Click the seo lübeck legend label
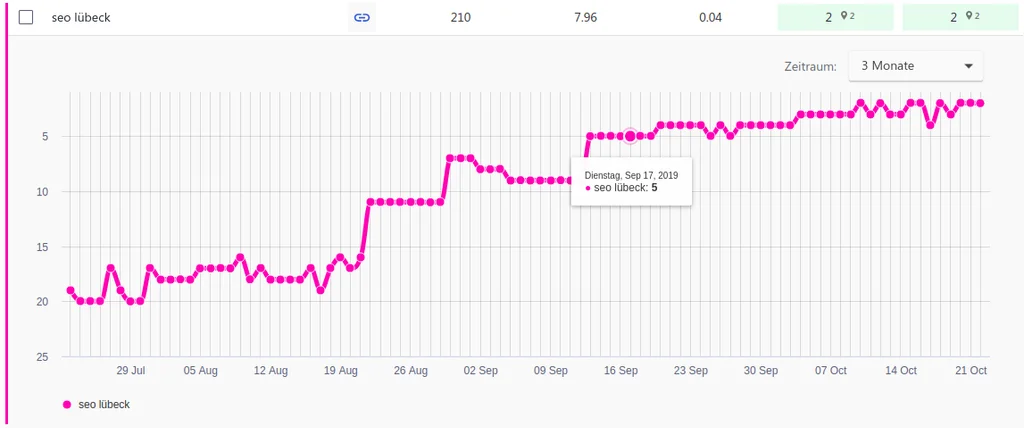1024x428 pixels. pos(104,405)
